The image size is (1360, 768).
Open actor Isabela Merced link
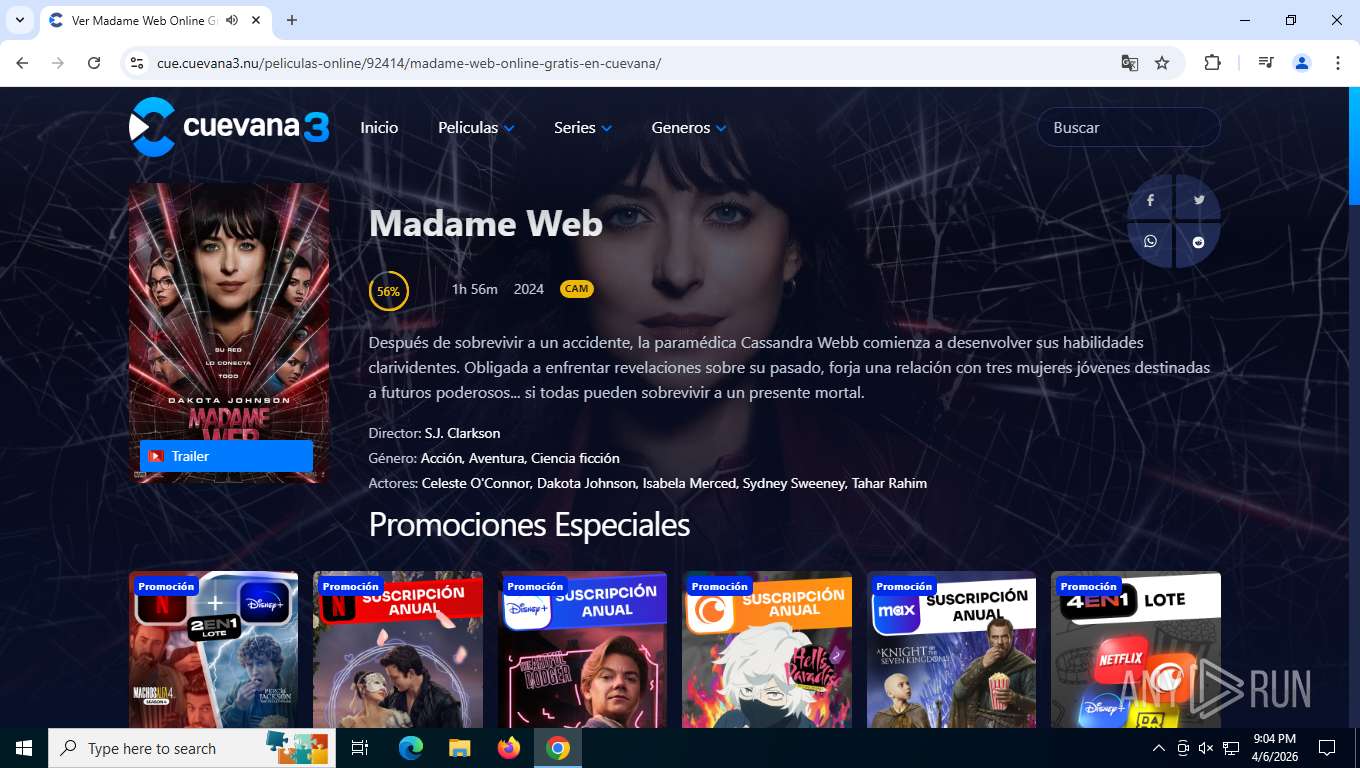[x=689, y=483]
